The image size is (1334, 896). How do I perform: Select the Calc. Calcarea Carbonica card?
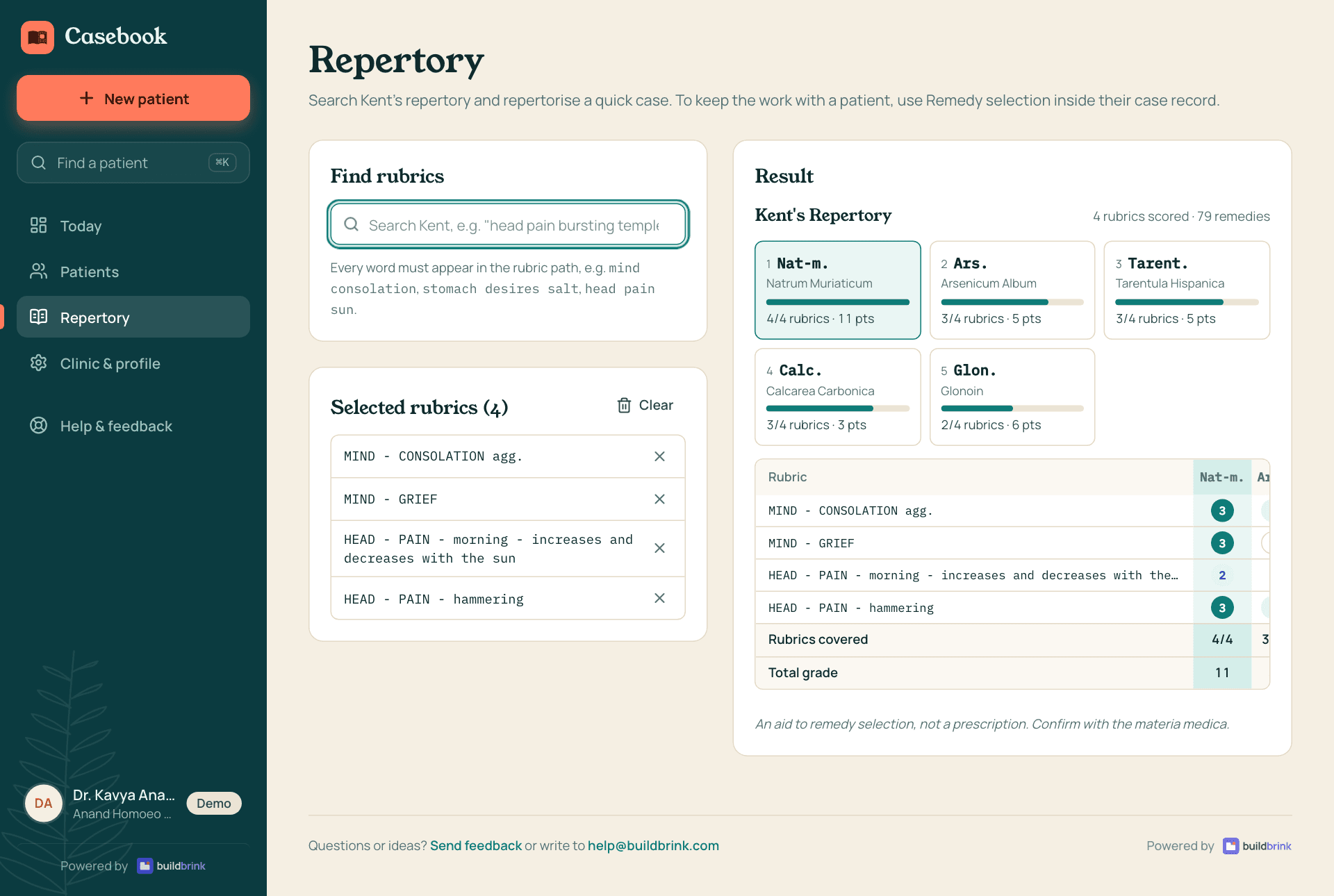point(838,397)
